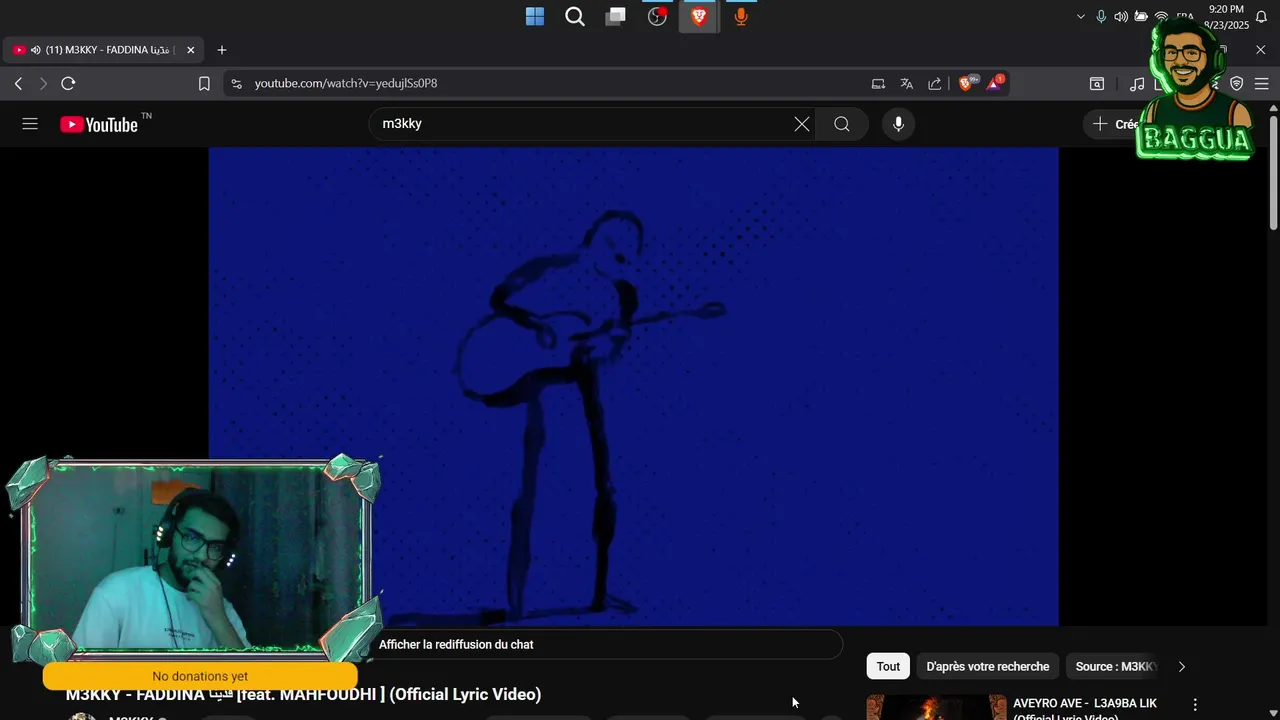Open the Brave VPN shield icon

tap(1237, 84)
